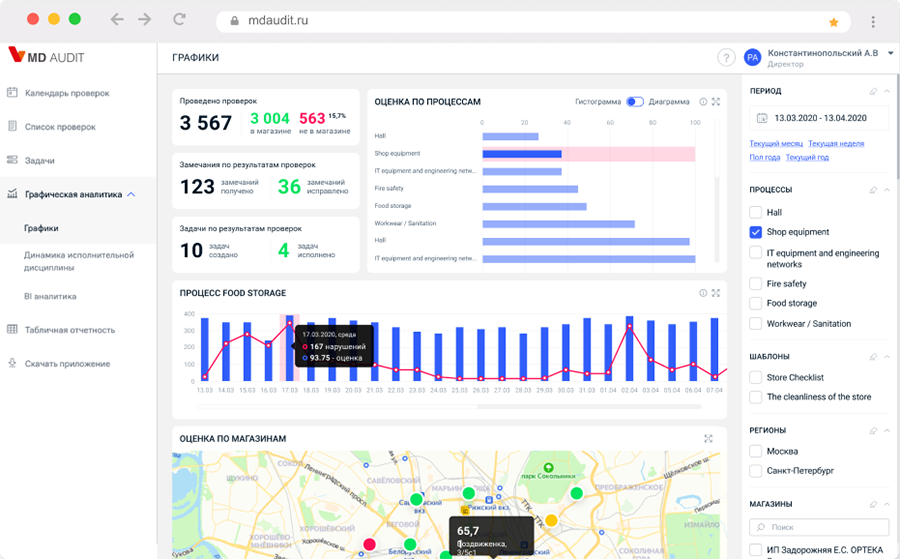
Task: Click the help question mark icon
Action: pos(727,58)
